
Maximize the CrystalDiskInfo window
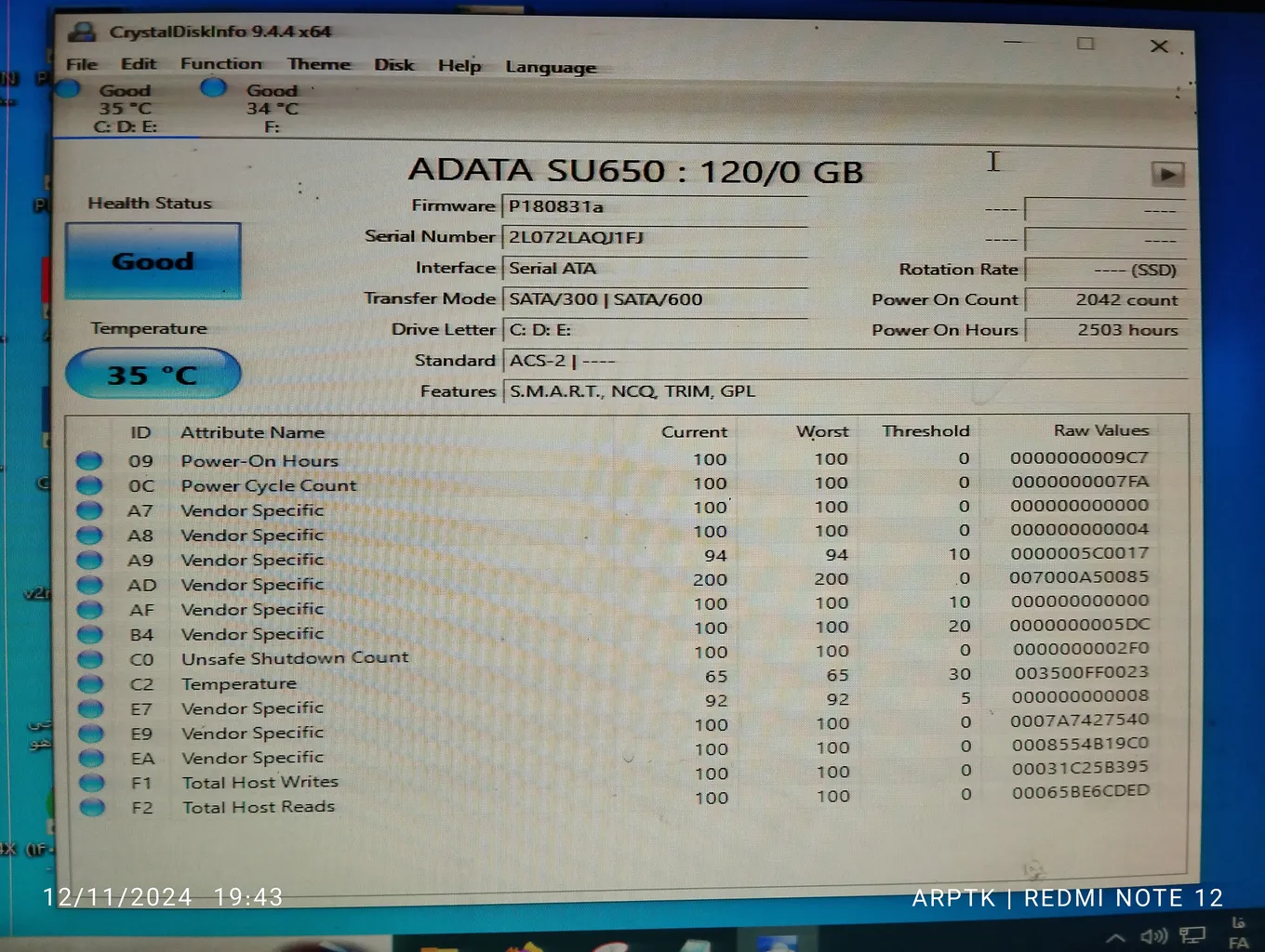[x=1085, y=44]
